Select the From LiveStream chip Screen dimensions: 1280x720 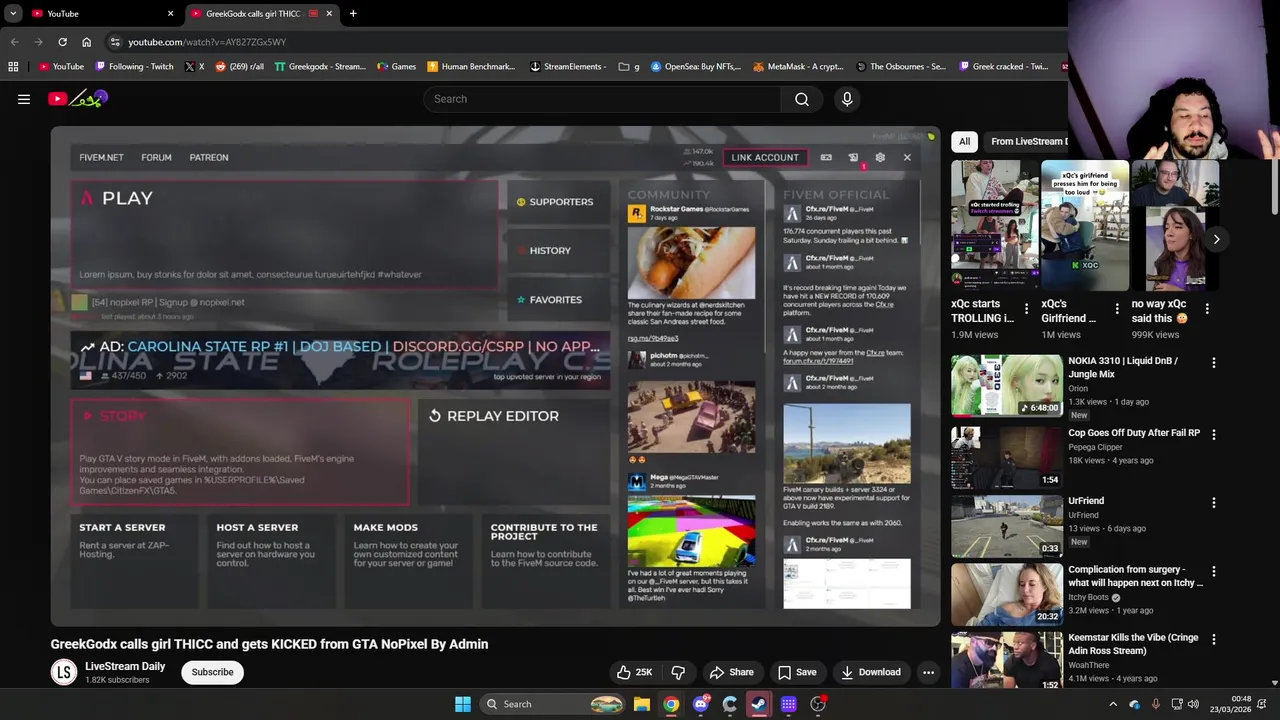click(x=1026, y=141)
